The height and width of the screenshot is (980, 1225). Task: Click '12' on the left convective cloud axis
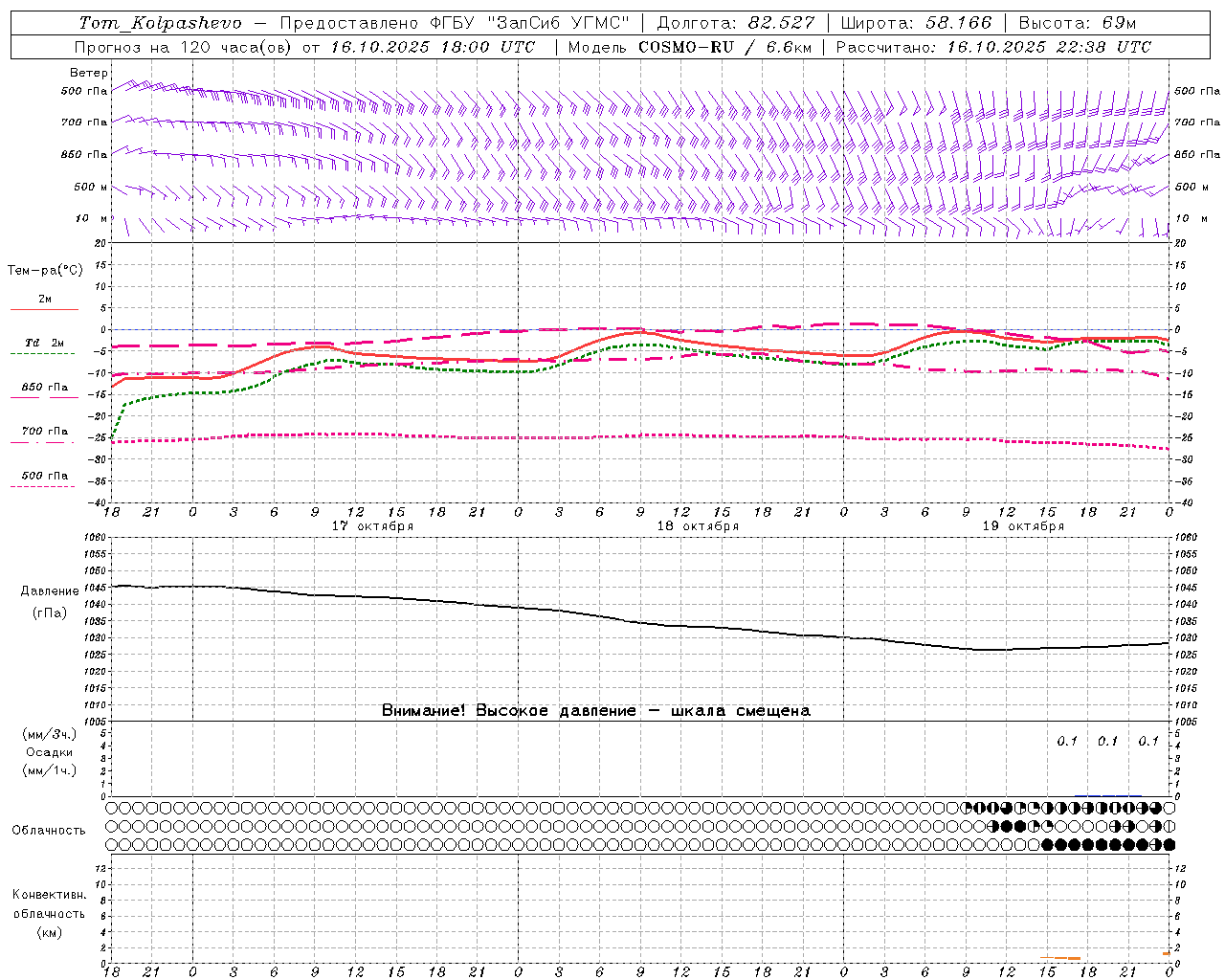101,868
